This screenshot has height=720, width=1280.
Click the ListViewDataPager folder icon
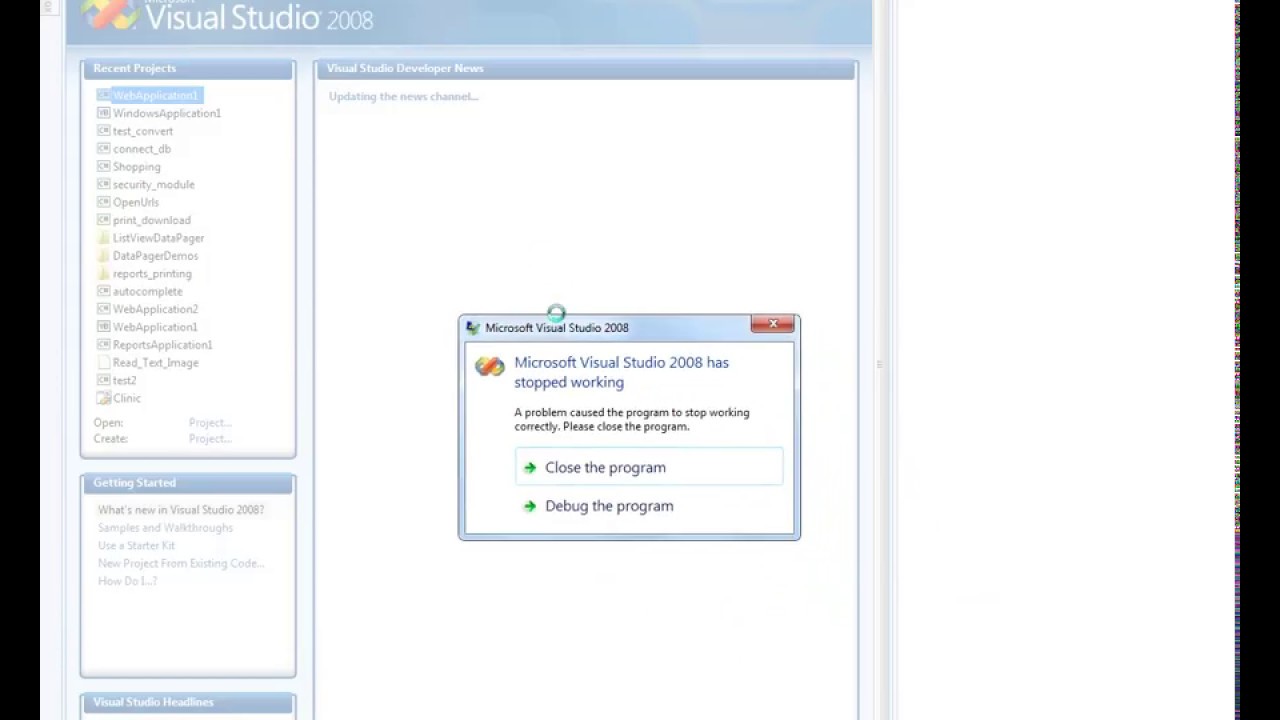103,238
